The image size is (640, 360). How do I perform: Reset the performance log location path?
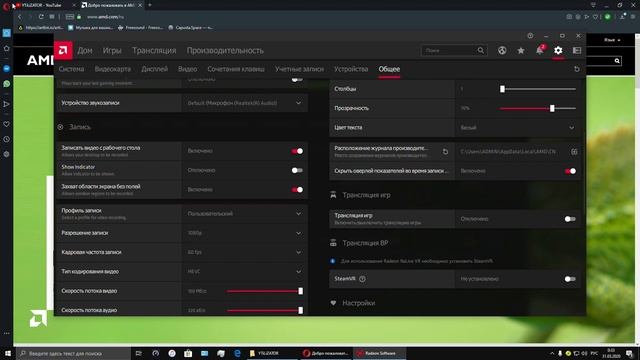pos(445,151)
